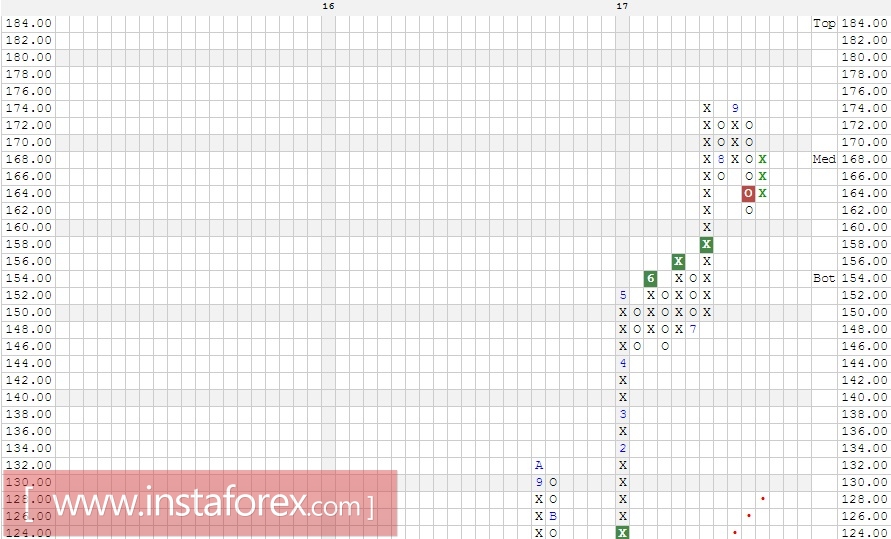The height and width of the screenshot is (539, 891).
Task: Click the blue month marker 4
Action: click(x=623, y=363)
